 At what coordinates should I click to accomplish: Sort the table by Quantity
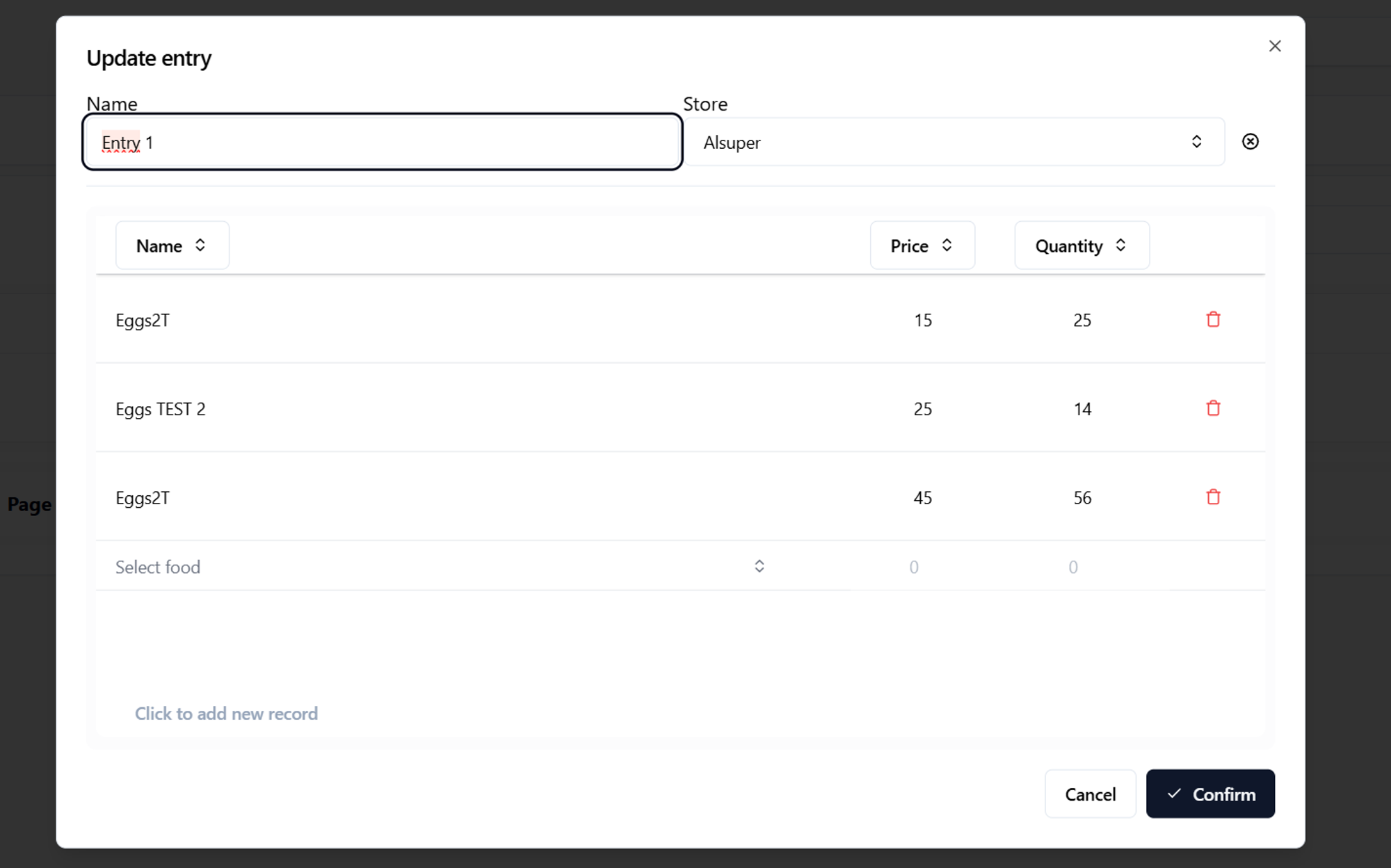click(x=1121, y=245)
